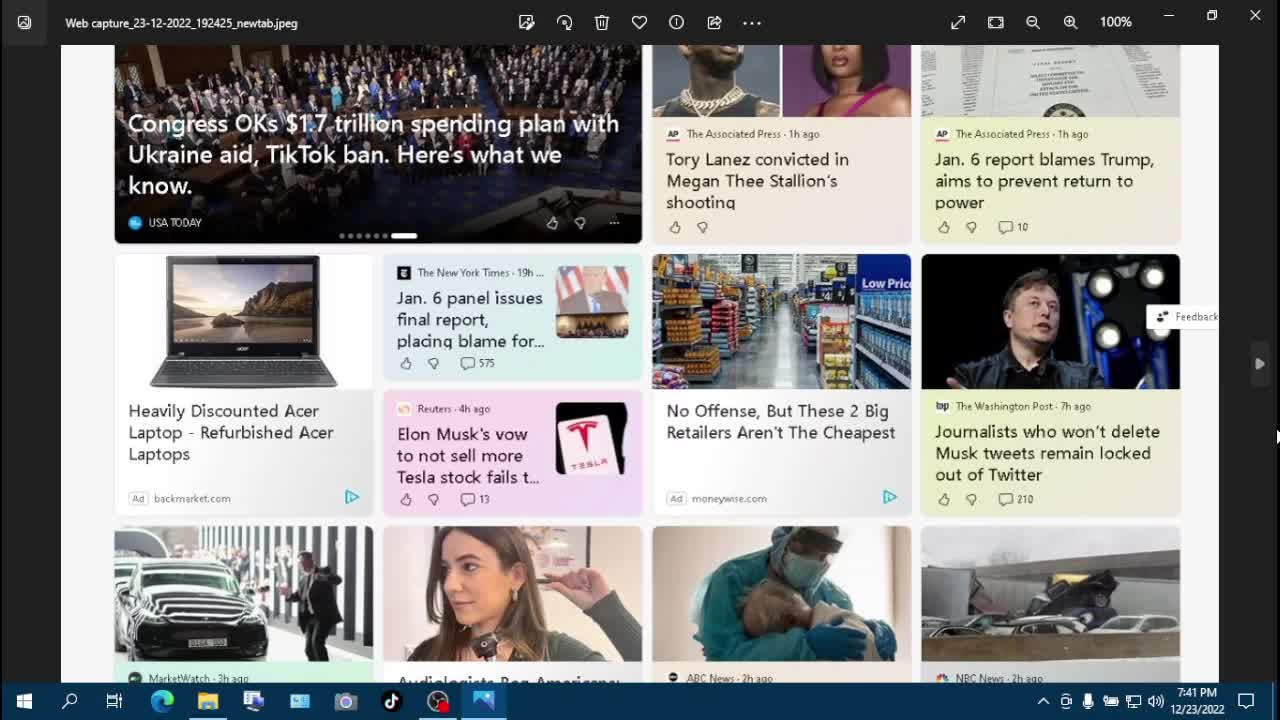
Task: Go to next photo arrow on right edge
Action: pos(1260,364)
